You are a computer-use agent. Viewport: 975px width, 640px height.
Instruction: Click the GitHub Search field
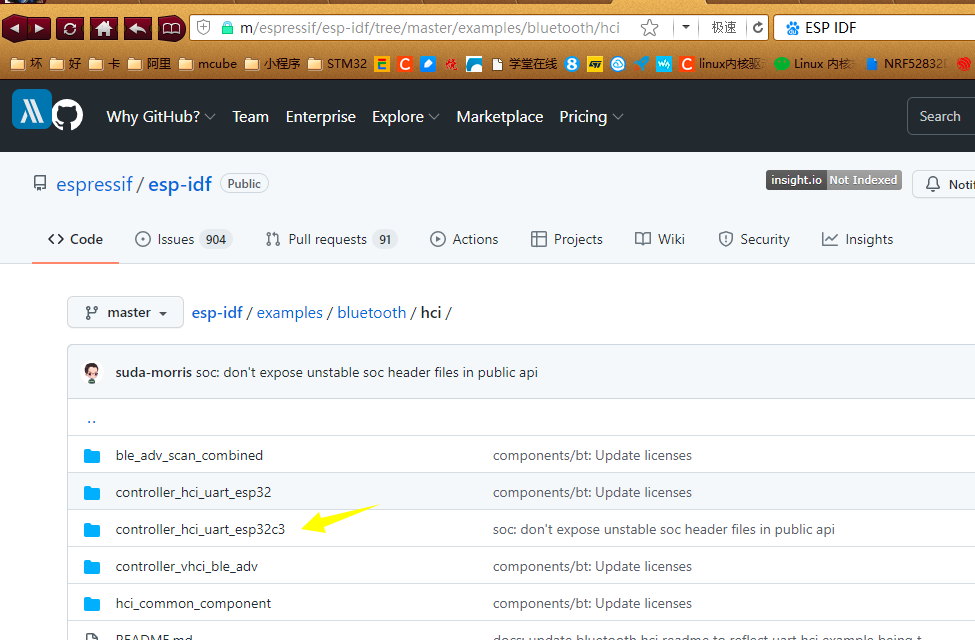[x=941, y=116]
